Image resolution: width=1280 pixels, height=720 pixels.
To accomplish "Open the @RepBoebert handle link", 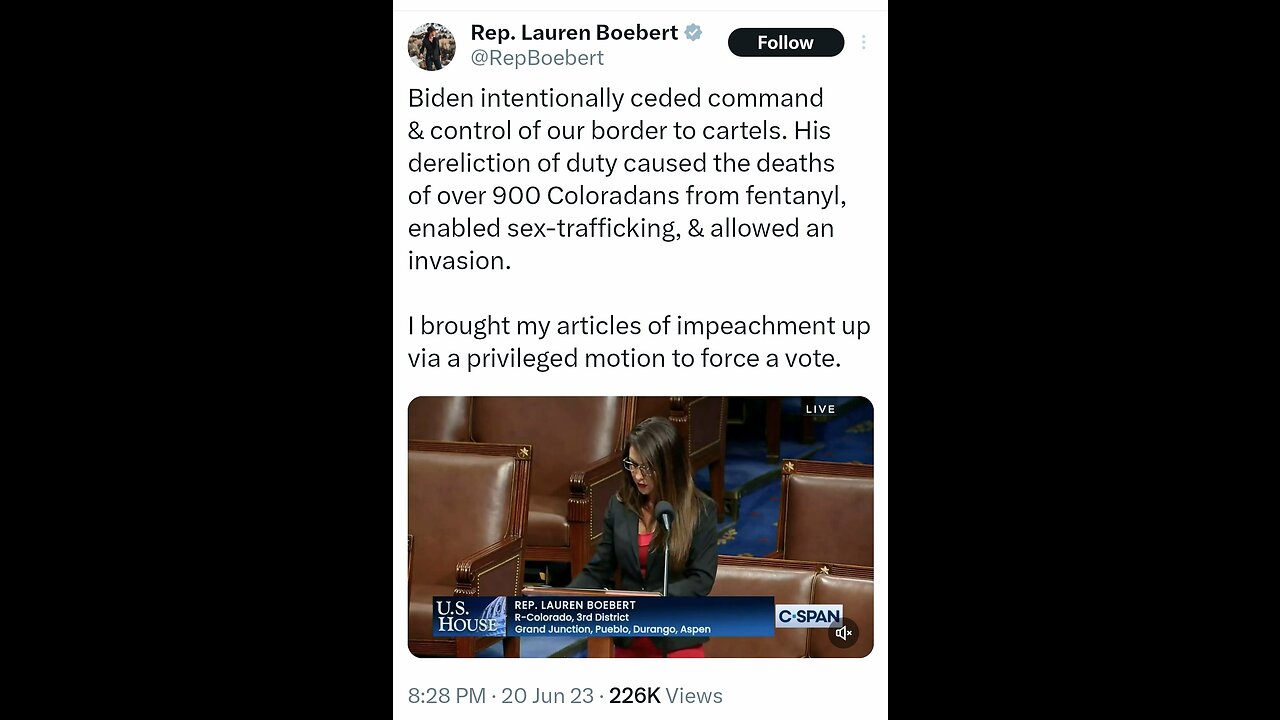I will 537,58.
